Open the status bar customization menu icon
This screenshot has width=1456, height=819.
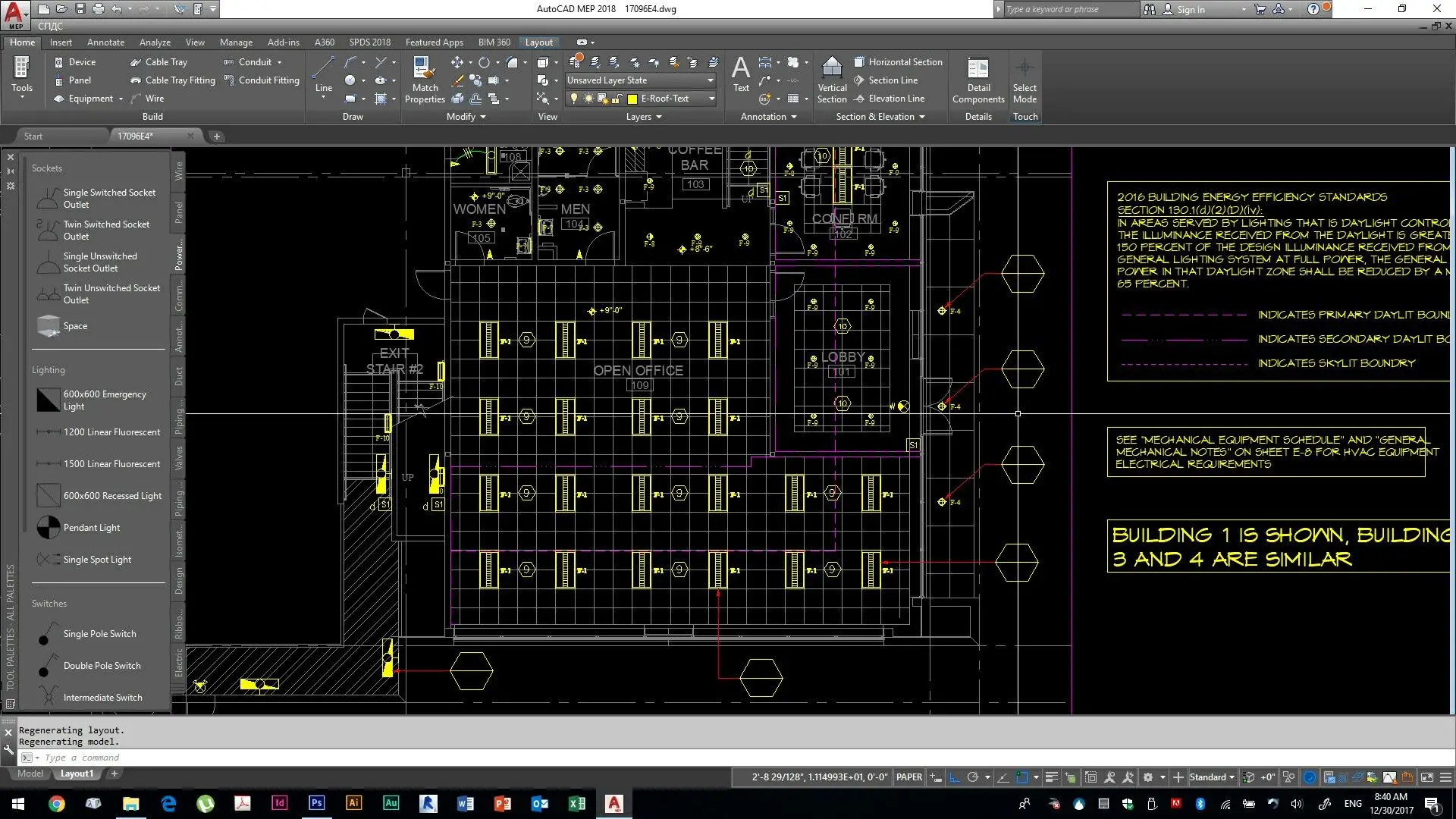point(1445,777)
